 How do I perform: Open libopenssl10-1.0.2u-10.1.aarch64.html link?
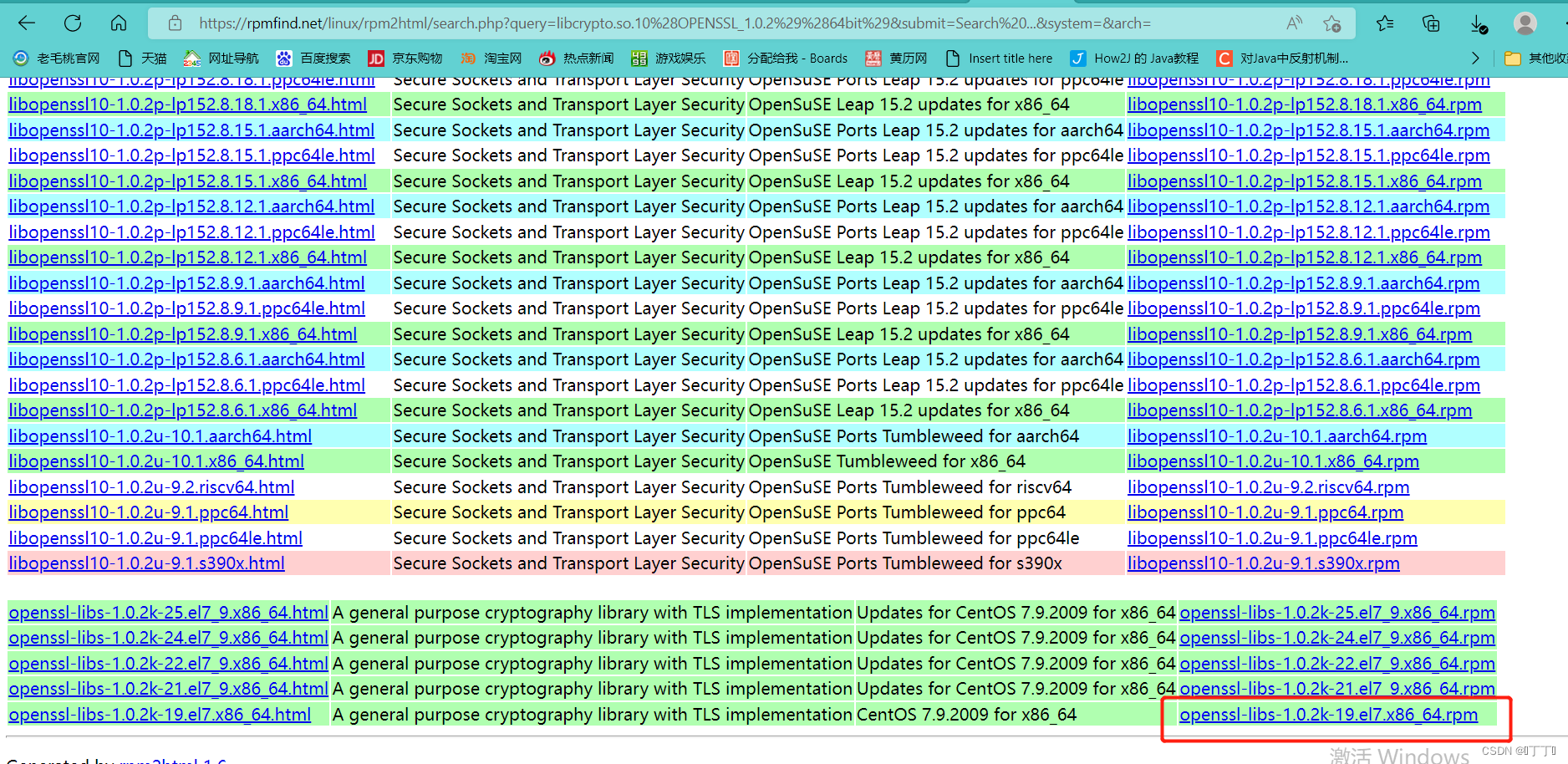tap(160, 436)
